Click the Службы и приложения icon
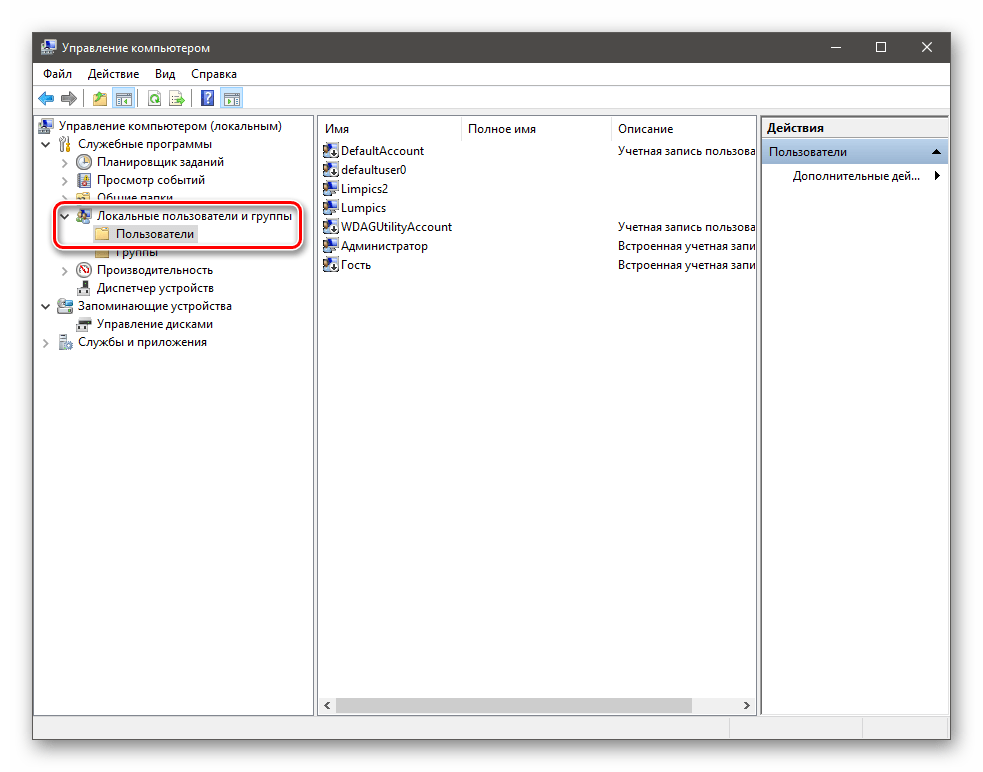The height and width of the screenshot is (772, 983). (65, 342)
